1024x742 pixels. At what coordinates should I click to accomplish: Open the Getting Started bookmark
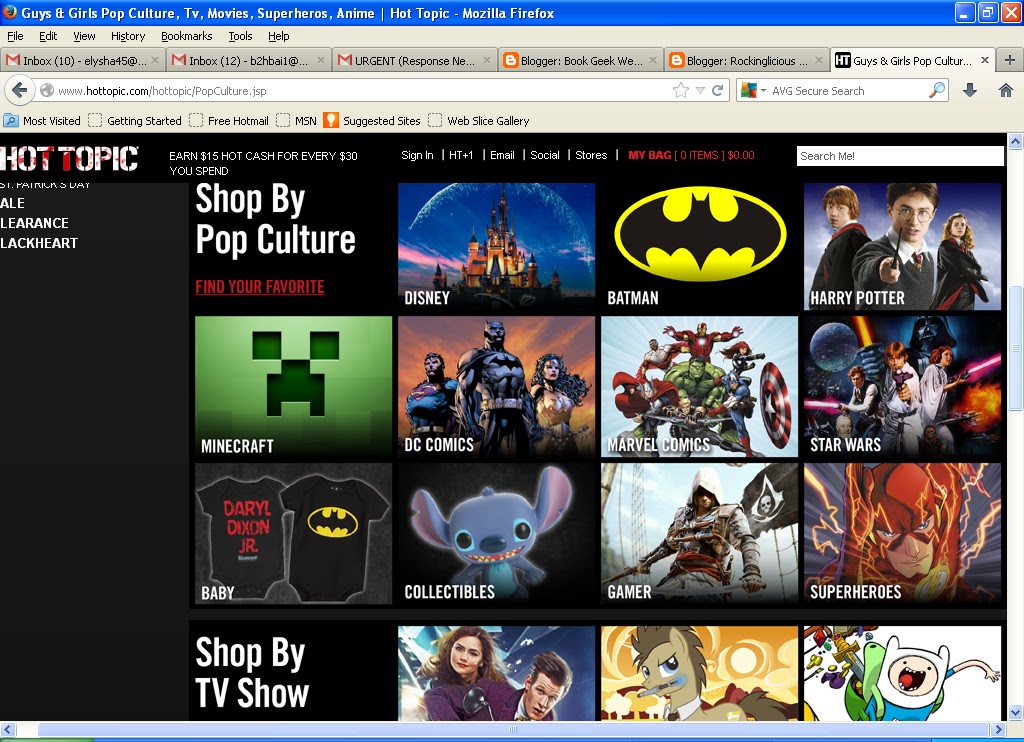[135, 121]
